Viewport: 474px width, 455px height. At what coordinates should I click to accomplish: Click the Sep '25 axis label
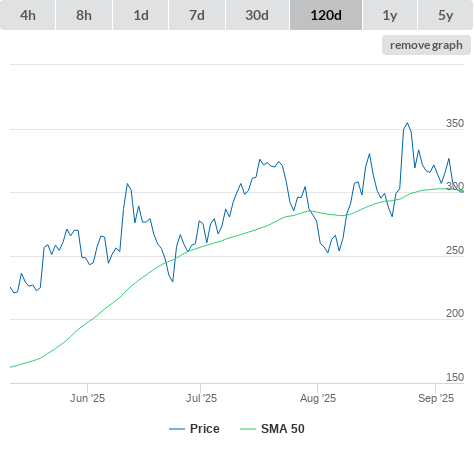coord(436,398)
